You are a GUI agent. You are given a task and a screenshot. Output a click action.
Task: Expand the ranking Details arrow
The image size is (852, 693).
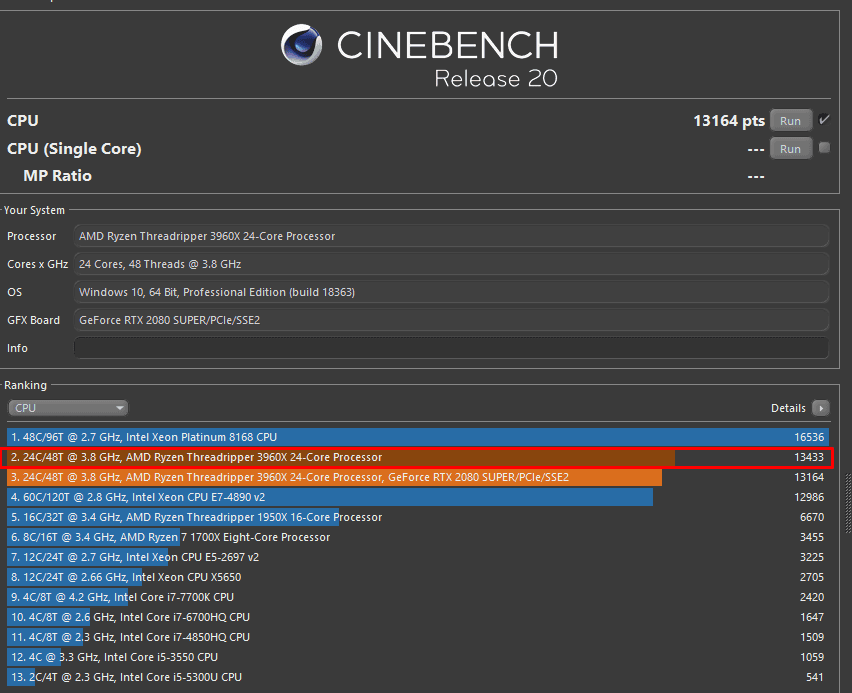pyautogui.click(x=820, y=408)
